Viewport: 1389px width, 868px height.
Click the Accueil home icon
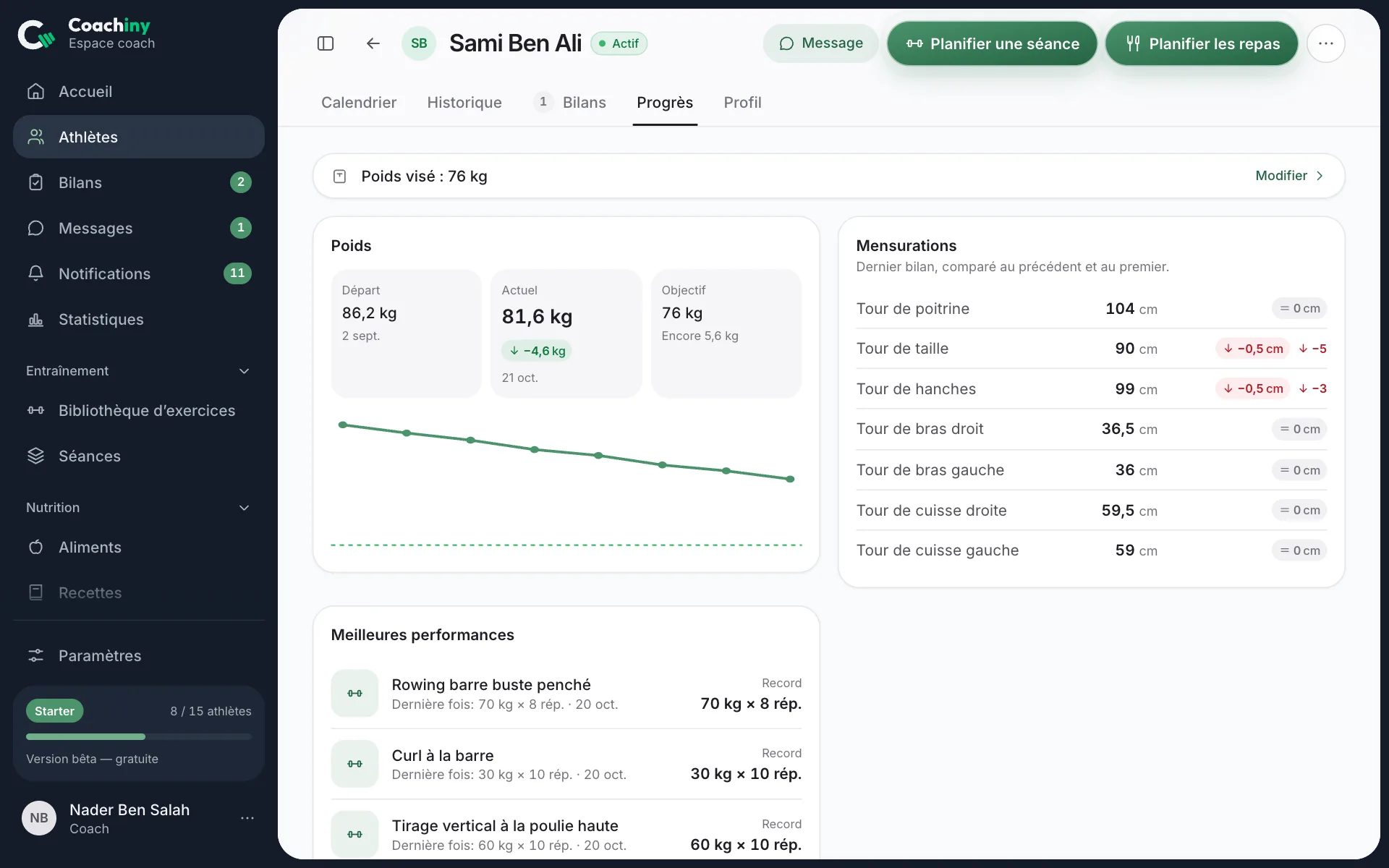pos(35,91)
